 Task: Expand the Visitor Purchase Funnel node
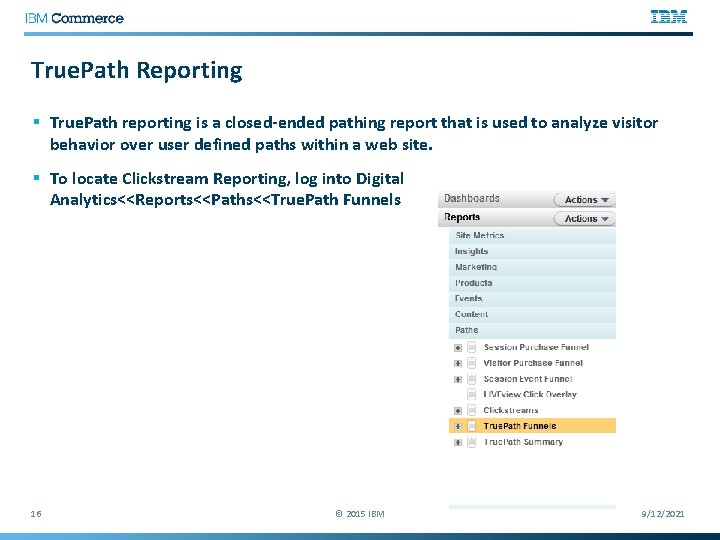[x=458, y=363]
